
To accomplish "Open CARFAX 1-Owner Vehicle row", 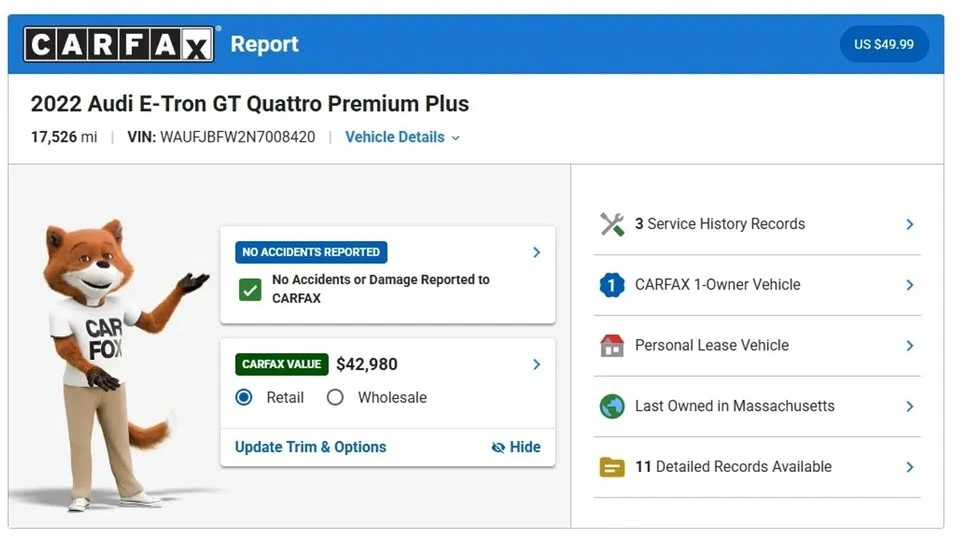I will click(757, 285).
